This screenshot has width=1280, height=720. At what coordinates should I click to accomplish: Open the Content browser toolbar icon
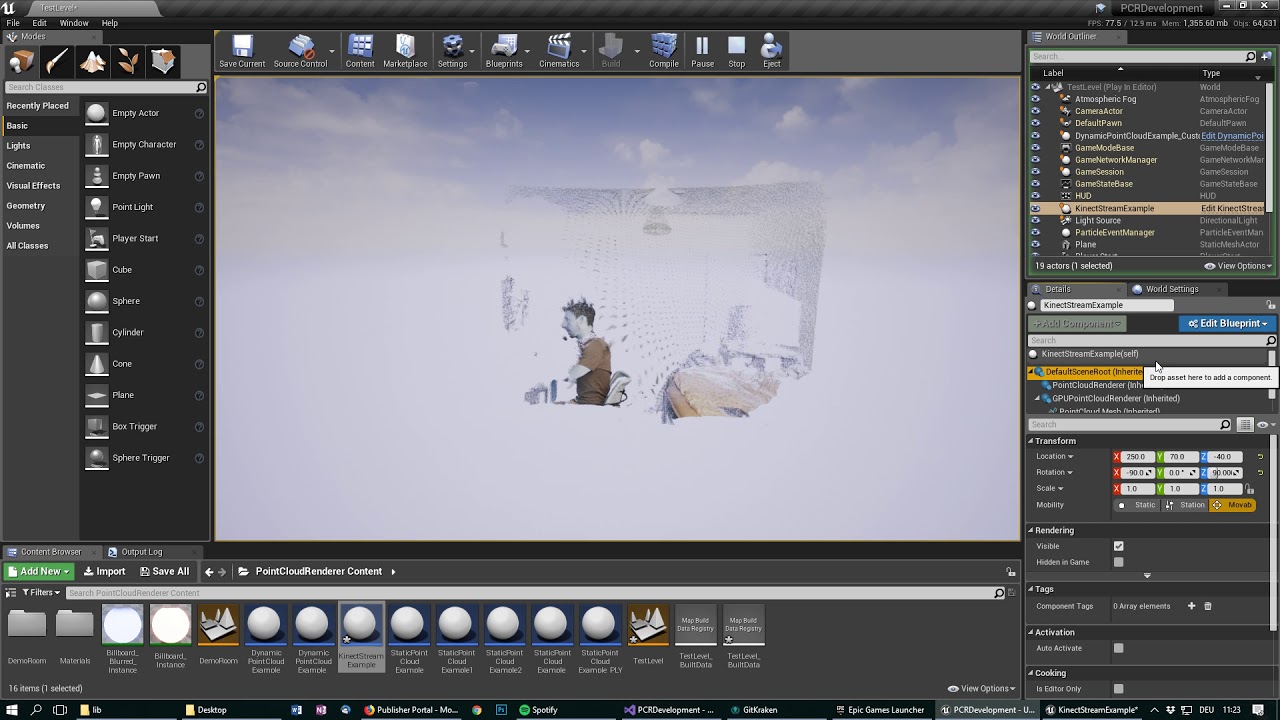click(x=360, y=51)
